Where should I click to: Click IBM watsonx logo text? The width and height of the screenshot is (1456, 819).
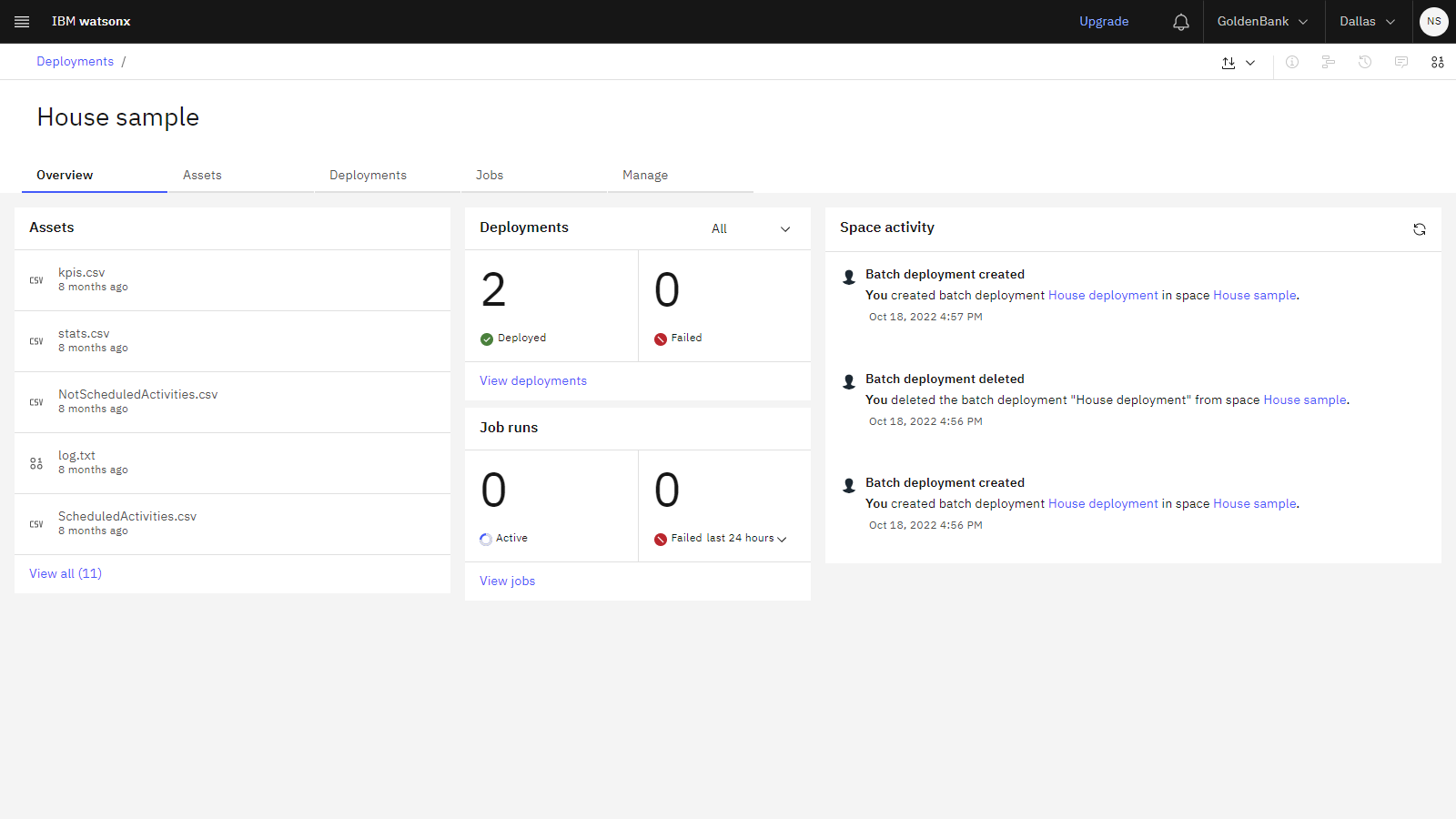tap(91, 22)
